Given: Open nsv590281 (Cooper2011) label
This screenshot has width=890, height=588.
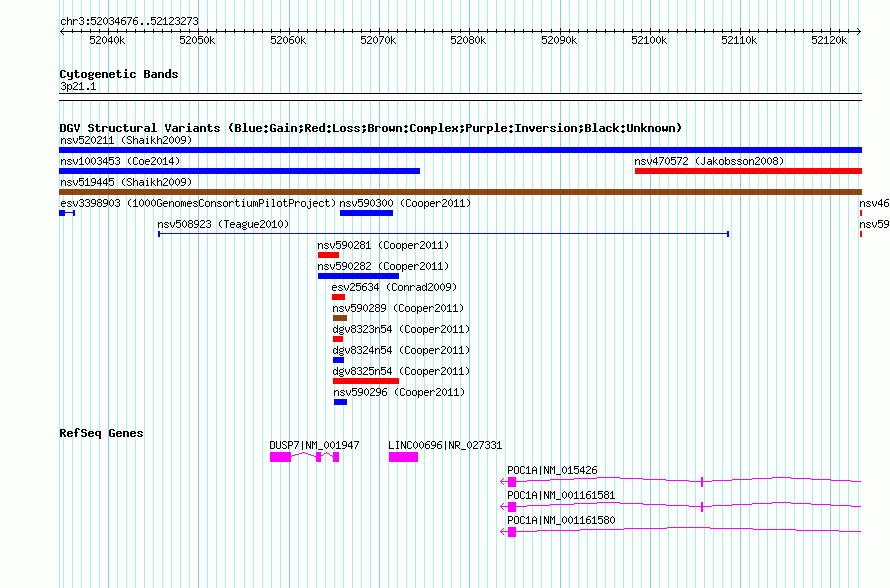Looking at the screenshot, I should pos(383,245).
